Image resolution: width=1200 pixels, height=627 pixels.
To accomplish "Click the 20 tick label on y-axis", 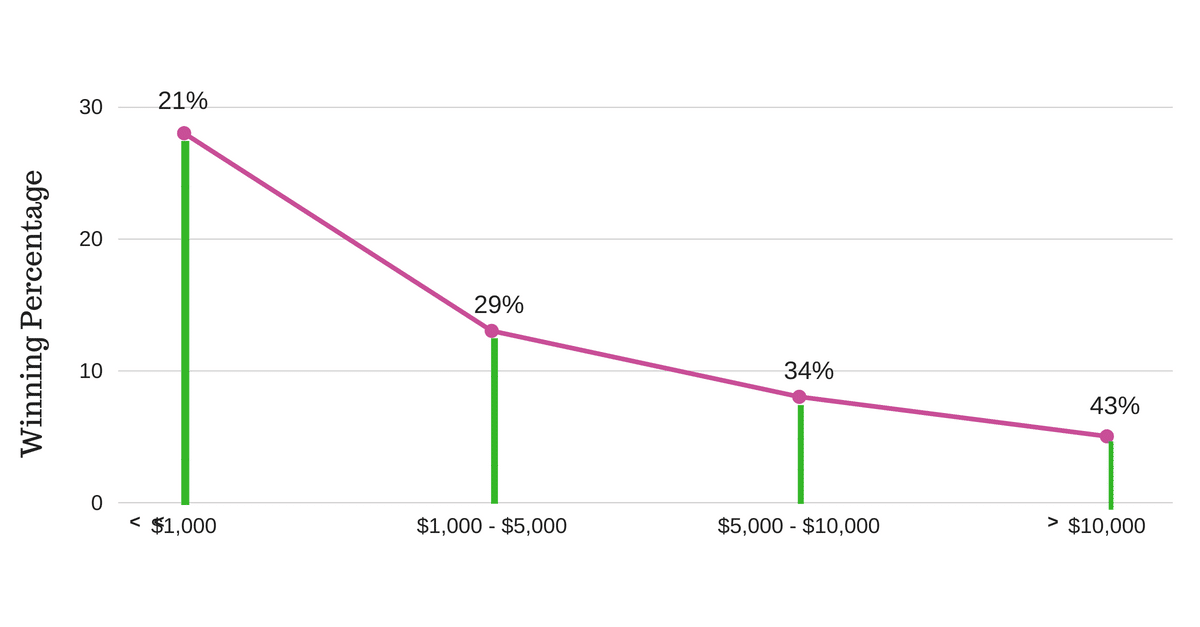I will click(x=91, y=239).
